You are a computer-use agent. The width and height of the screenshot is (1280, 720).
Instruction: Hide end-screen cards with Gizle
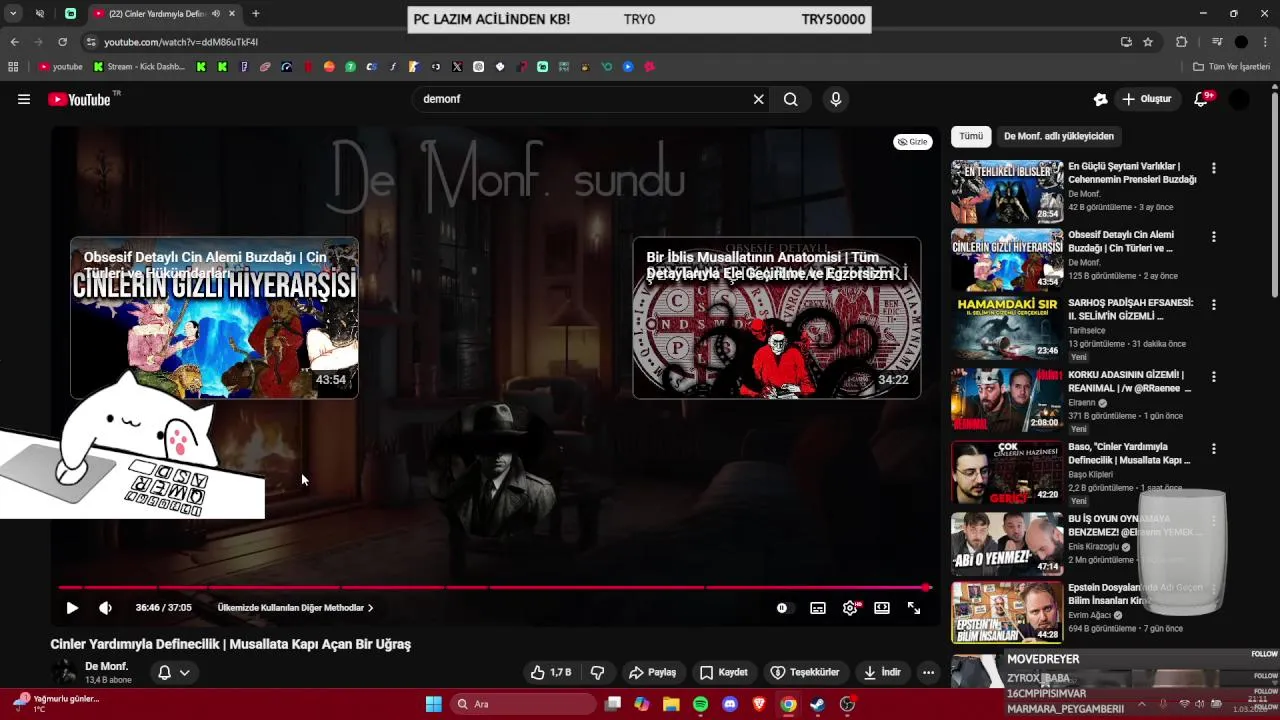point(913,142)
